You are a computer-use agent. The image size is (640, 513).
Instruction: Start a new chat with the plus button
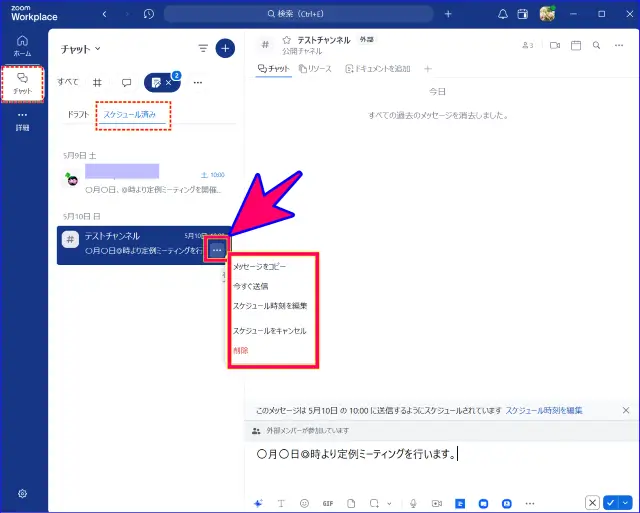click(225, 49)
